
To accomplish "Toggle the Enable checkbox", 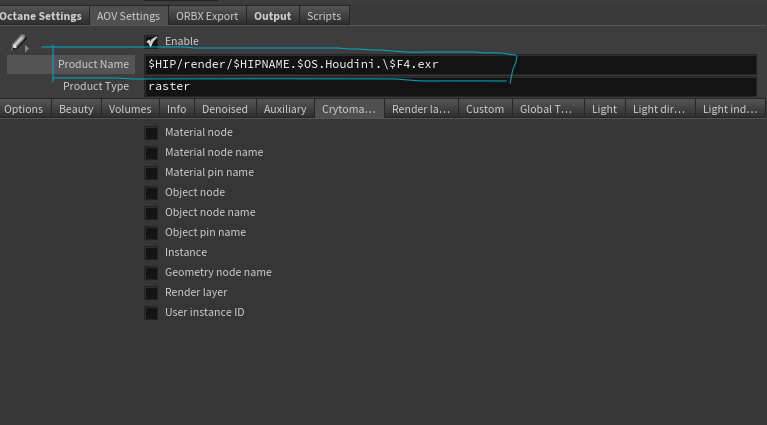I will tap(152, 41).
